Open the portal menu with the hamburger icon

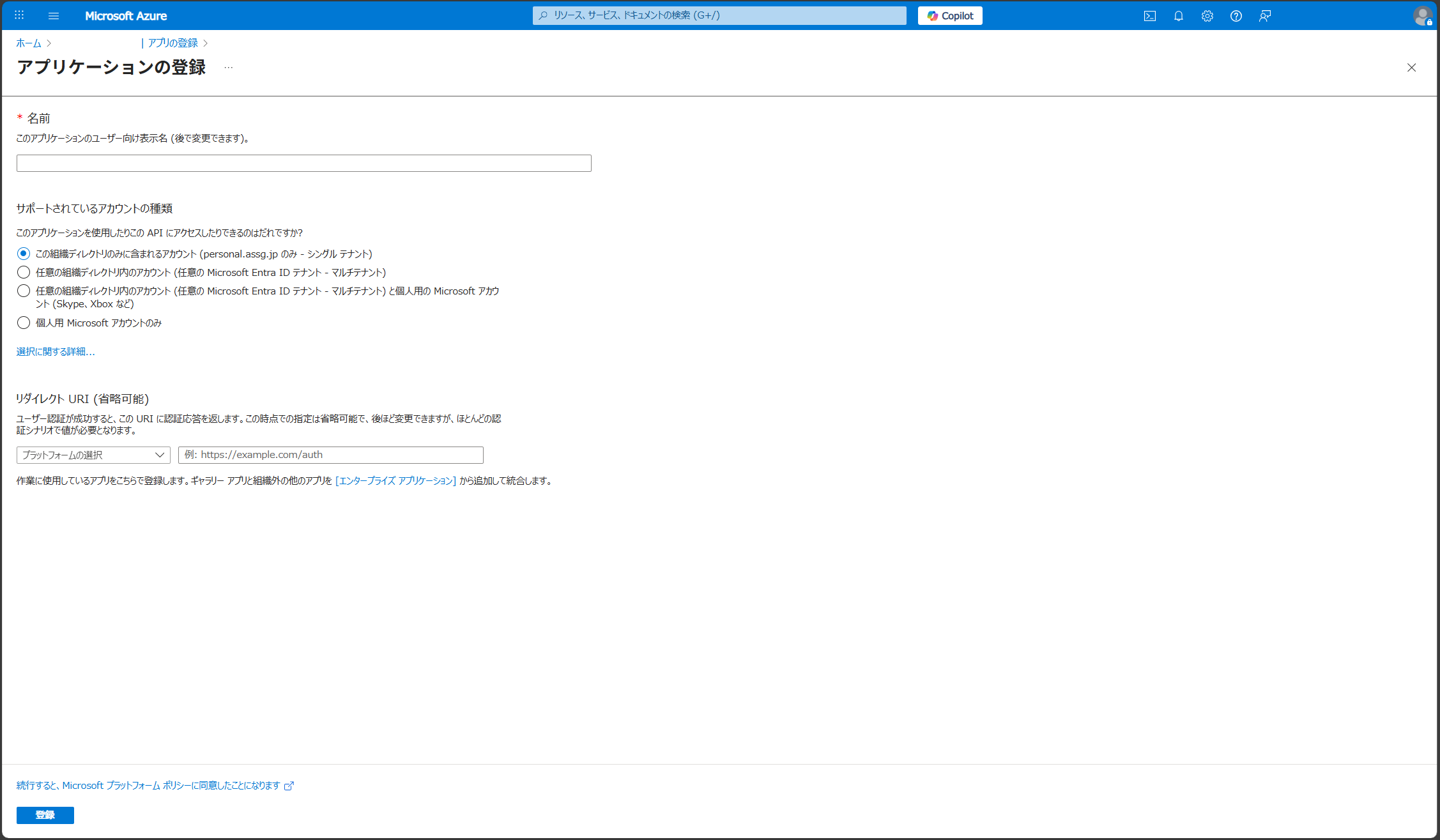[x=54, y=15]
